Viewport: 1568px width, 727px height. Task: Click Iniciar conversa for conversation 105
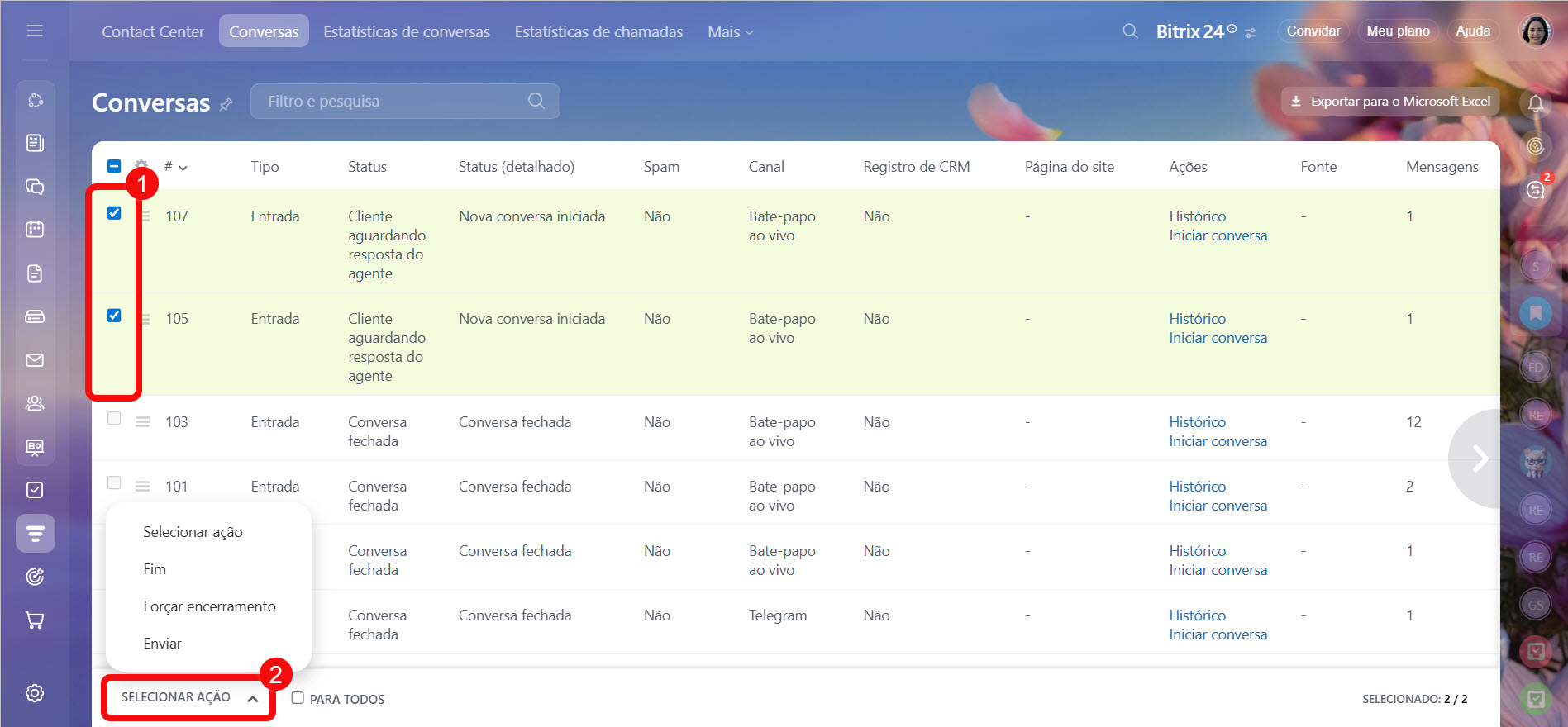(x=1218, y=338)
